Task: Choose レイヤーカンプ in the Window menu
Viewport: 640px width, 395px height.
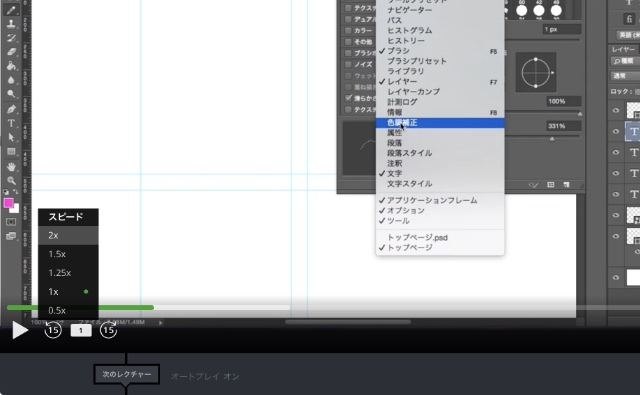Action: tap(440, 92)
